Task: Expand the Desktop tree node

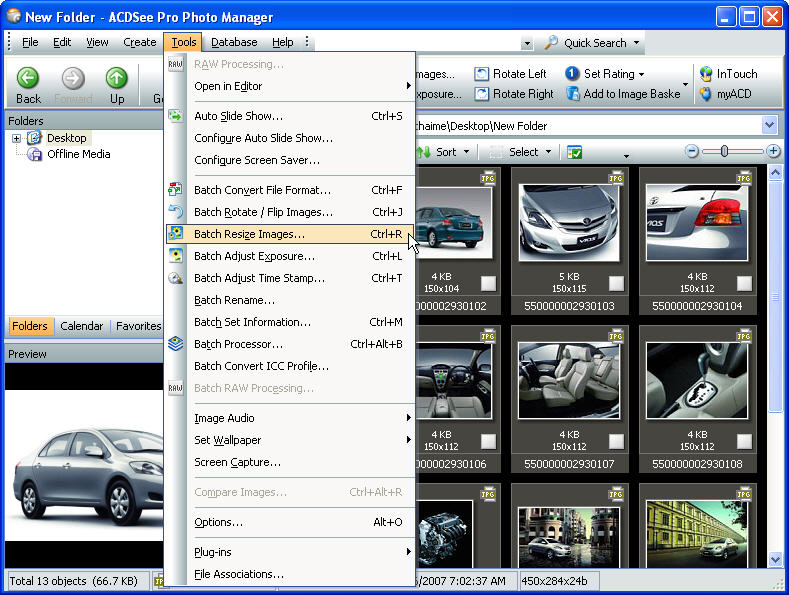Action: (17, 138)
